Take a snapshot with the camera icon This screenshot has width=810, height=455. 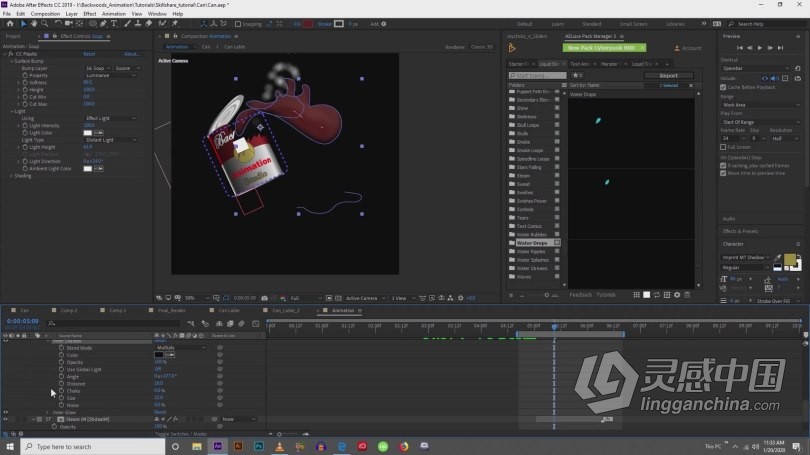click(264, 298)
